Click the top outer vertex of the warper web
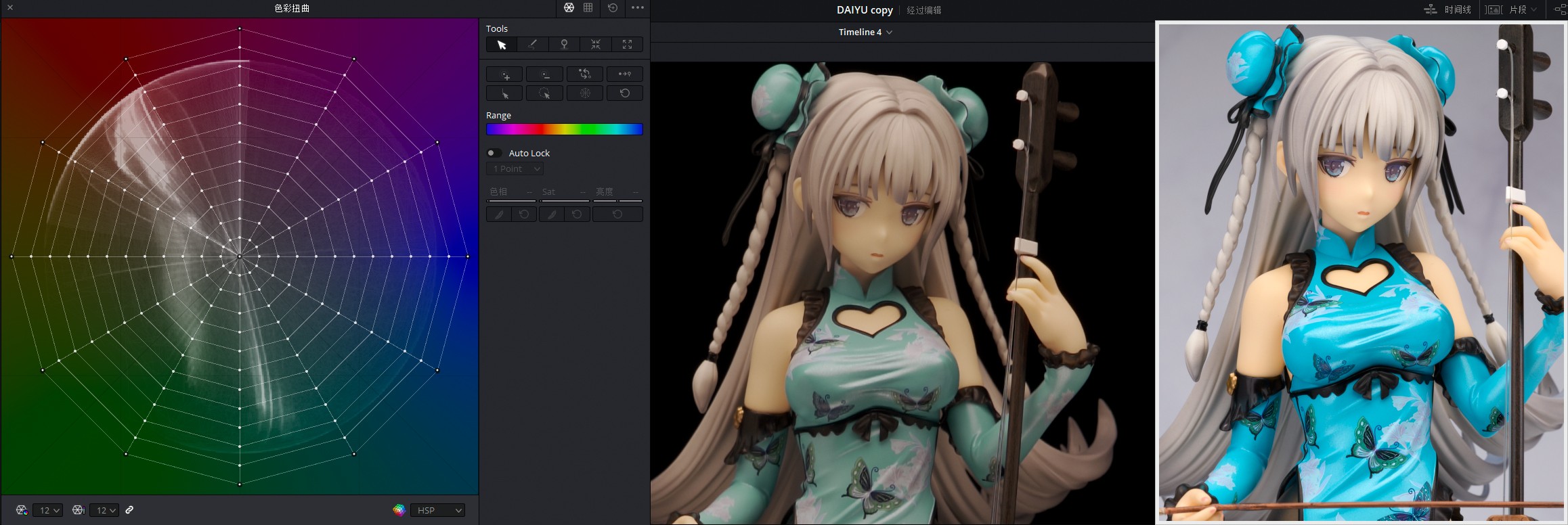This screenshot has height=525, width=1568. pyautogui.click(x=240, y=28)
